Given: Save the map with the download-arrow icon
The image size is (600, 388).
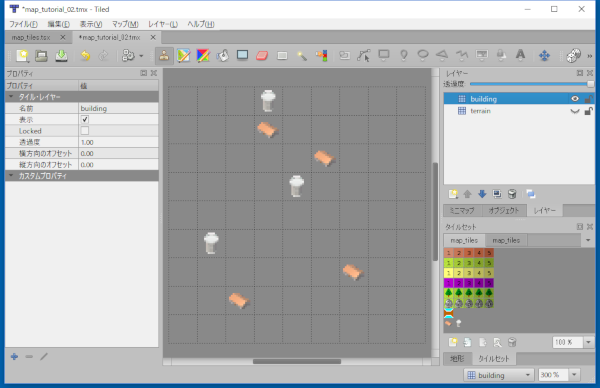Looking at the screenshot, I should 61,56.
